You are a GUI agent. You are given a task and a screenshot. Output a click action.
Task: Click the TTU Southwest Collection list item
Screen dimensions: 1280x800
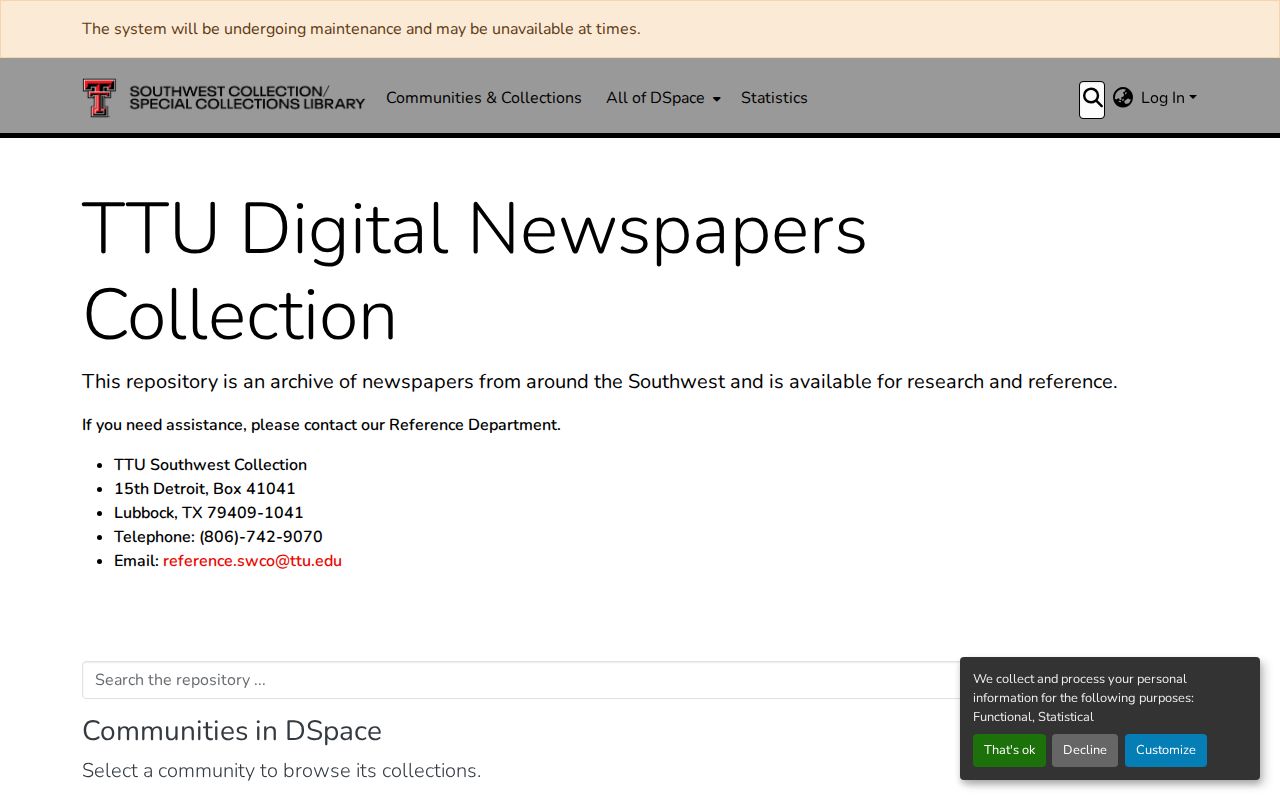click(x=210, y=465)
